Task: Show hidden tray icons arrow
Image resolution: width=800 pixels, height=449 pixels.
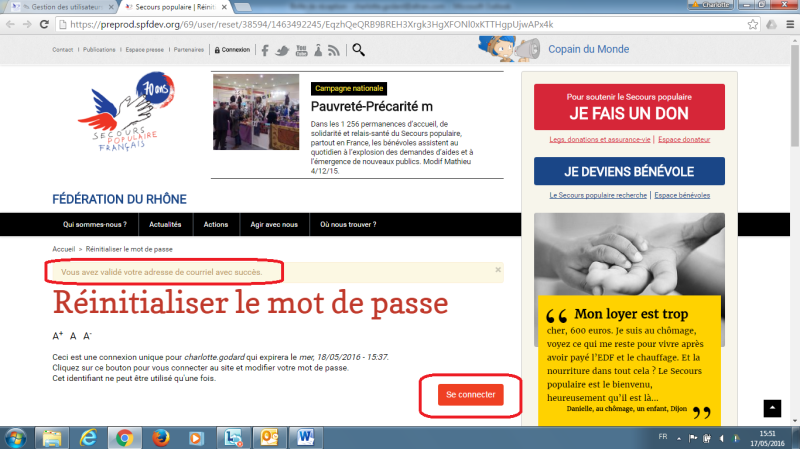Action: coord(679,438)
